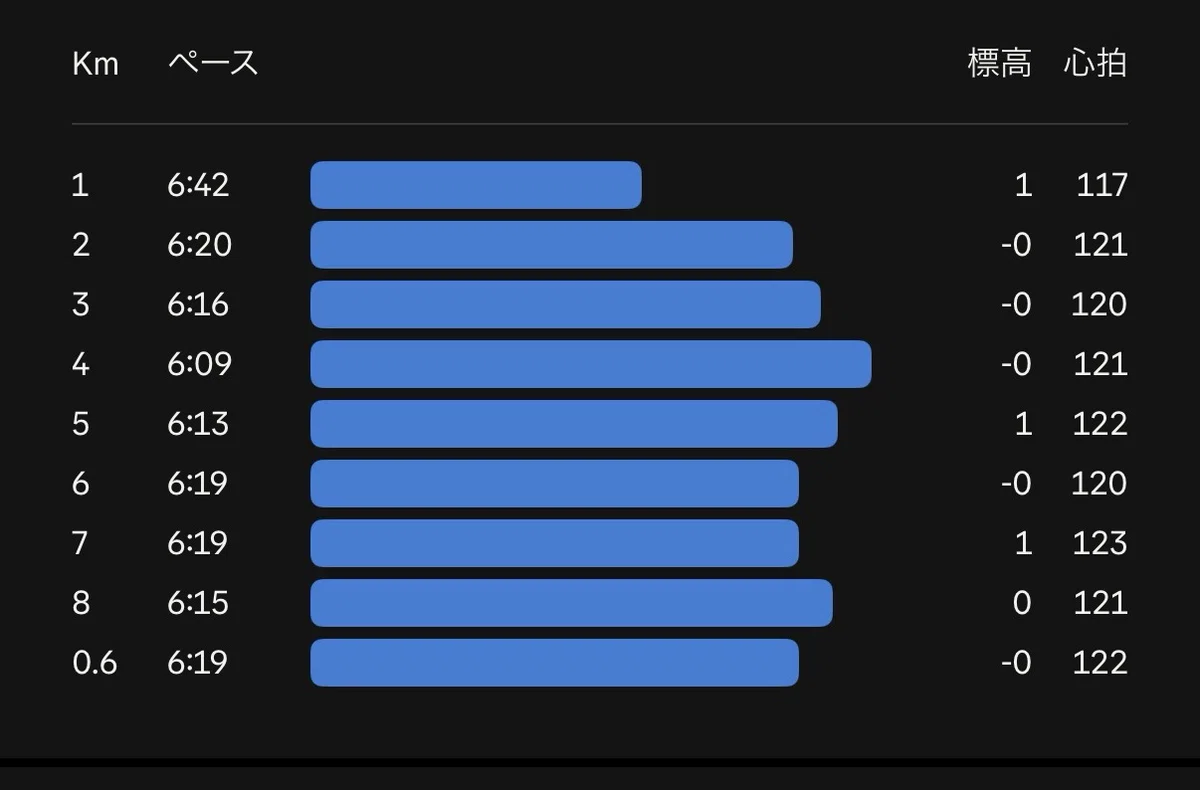This screenshot has height=790, width=1200.
Task: Click heart rate 122 in kilometer 5 row
Action: point(1099,424)
